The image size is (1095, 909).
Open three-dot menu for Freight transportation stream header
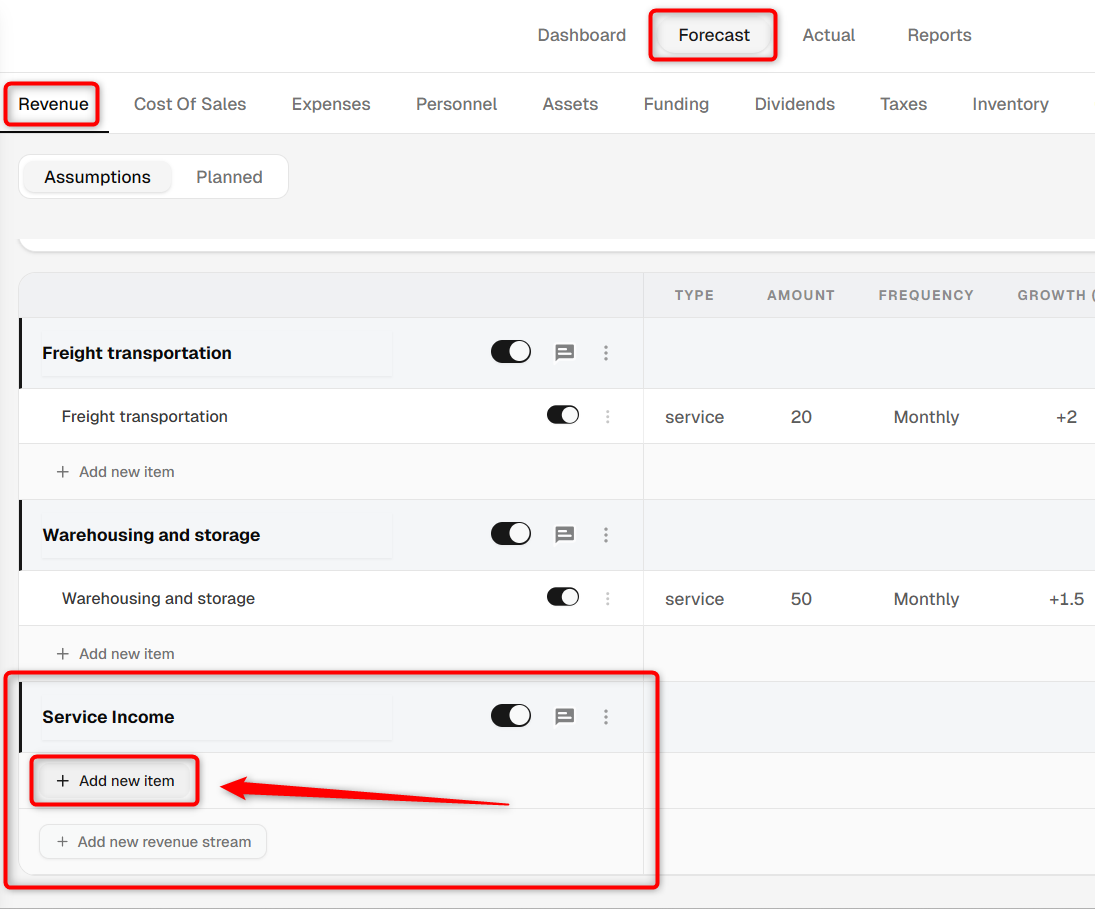605,353
